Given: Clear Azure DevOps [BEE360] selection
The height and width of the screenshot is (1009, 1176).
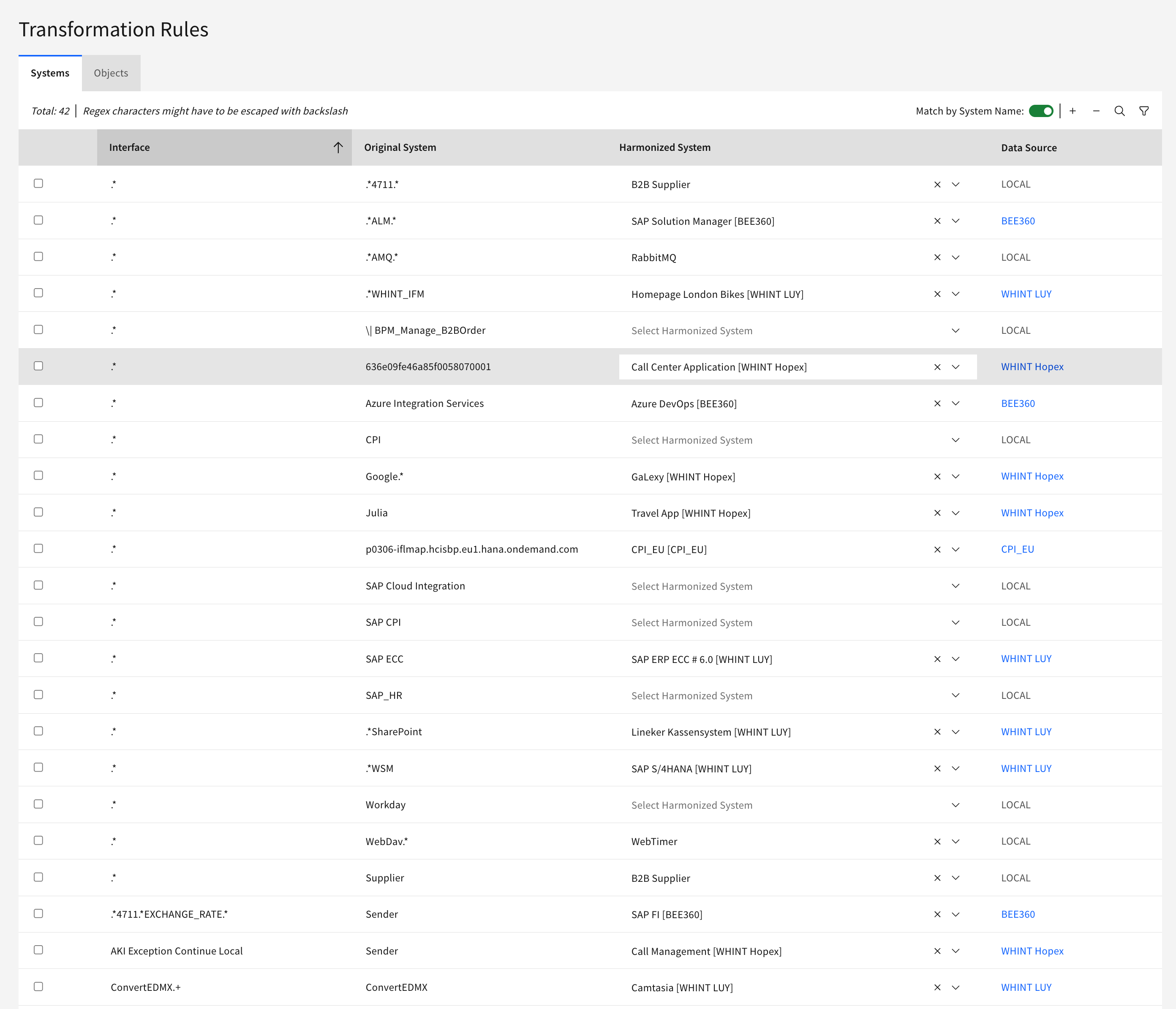Looking at the screenshot, I should click(937, 404).
